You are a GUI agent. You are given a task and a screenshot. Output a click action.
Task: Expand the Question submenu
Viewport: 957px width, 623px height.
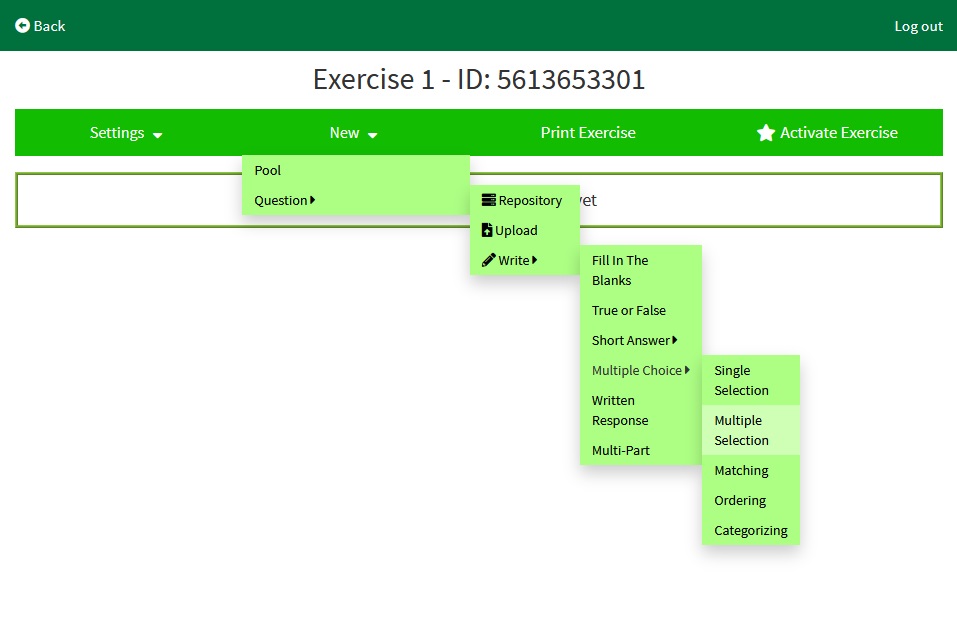tap(285, 200)
